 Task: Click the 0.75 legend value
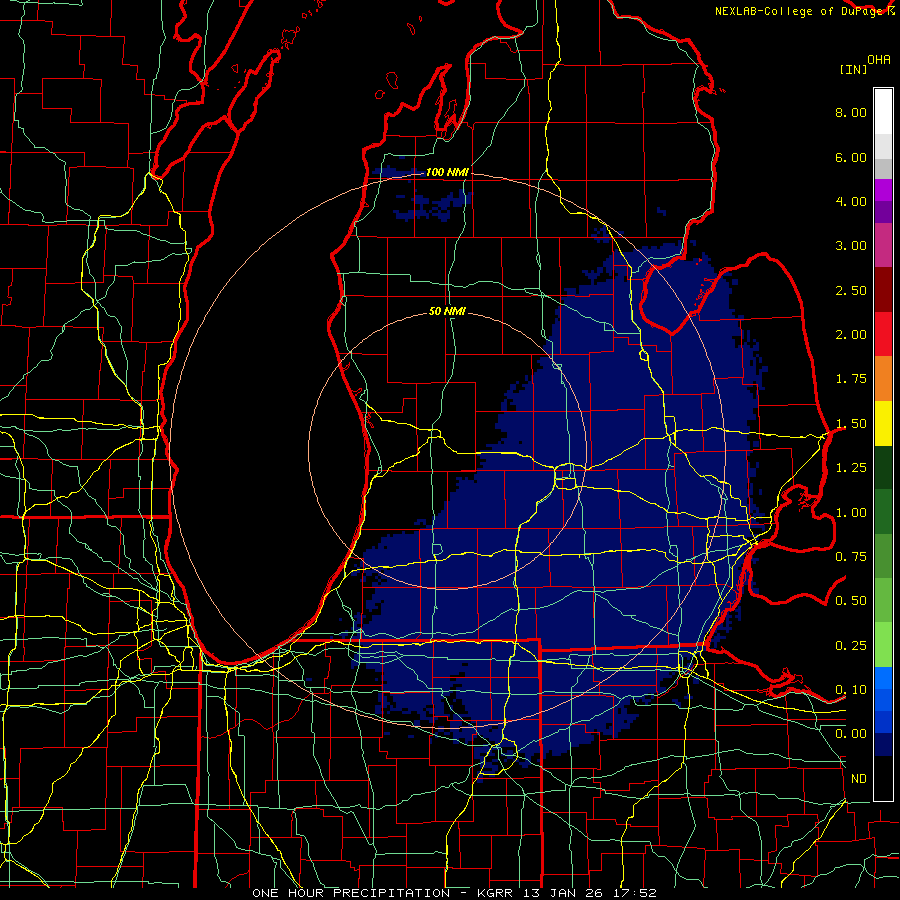point(851,557)
